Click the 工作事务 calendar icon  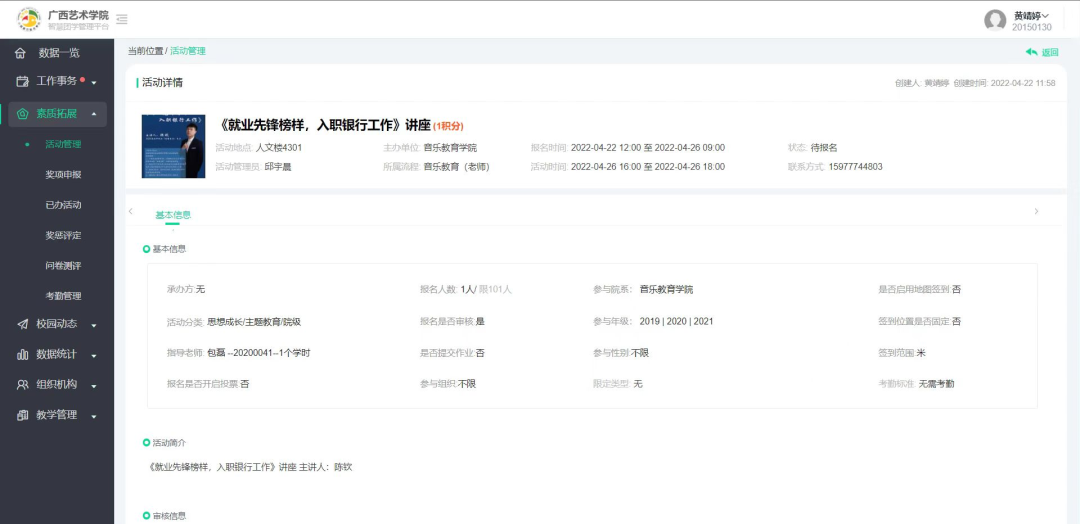(22, 81)
